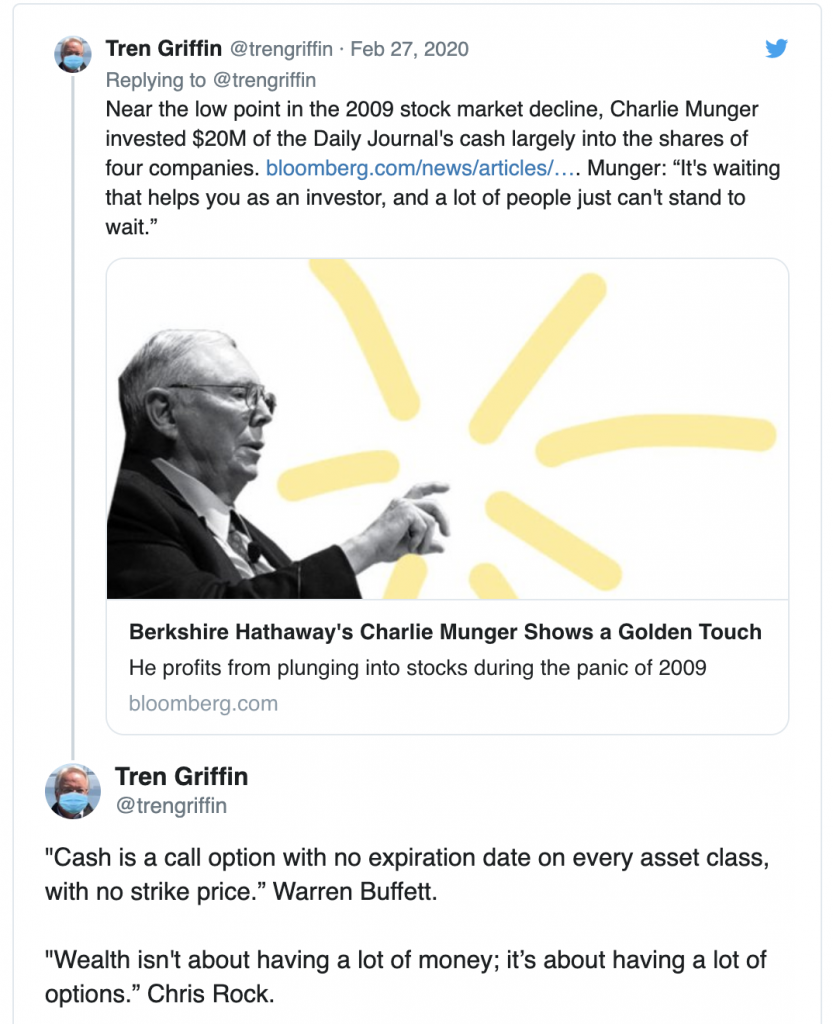
Task: Open the bold Tren Griffin name in the lower tweet
Action: (181, 776)
